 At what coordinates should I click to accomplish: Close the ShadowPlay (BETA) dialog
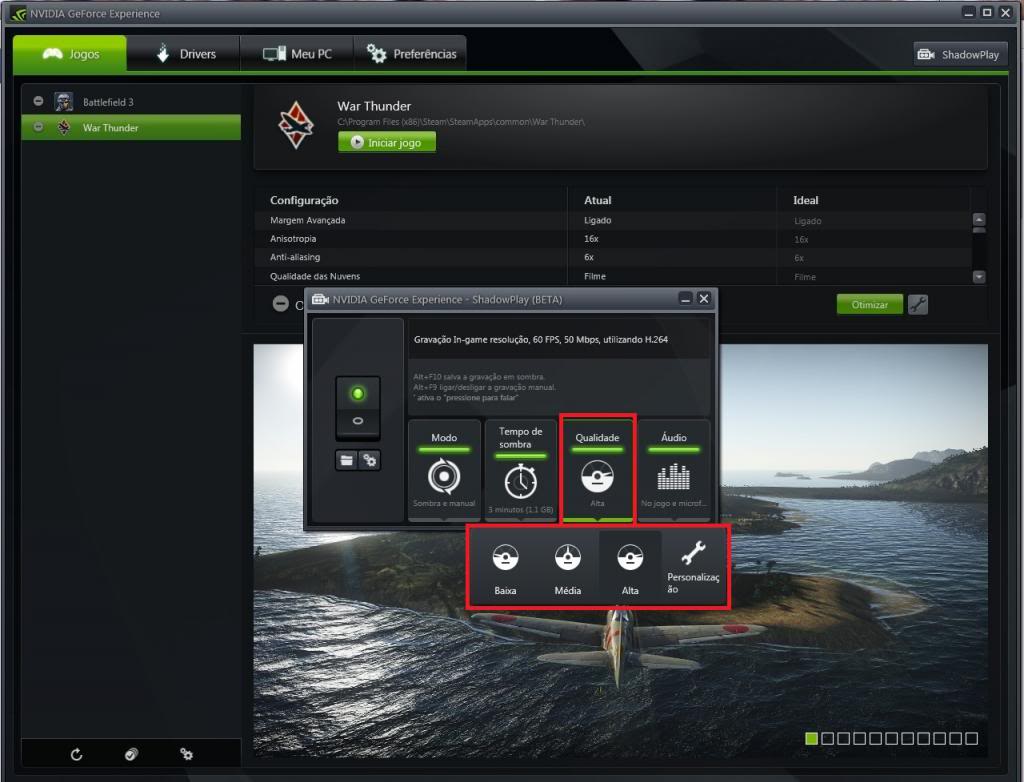pyautogui.click(x=703, y=299)
